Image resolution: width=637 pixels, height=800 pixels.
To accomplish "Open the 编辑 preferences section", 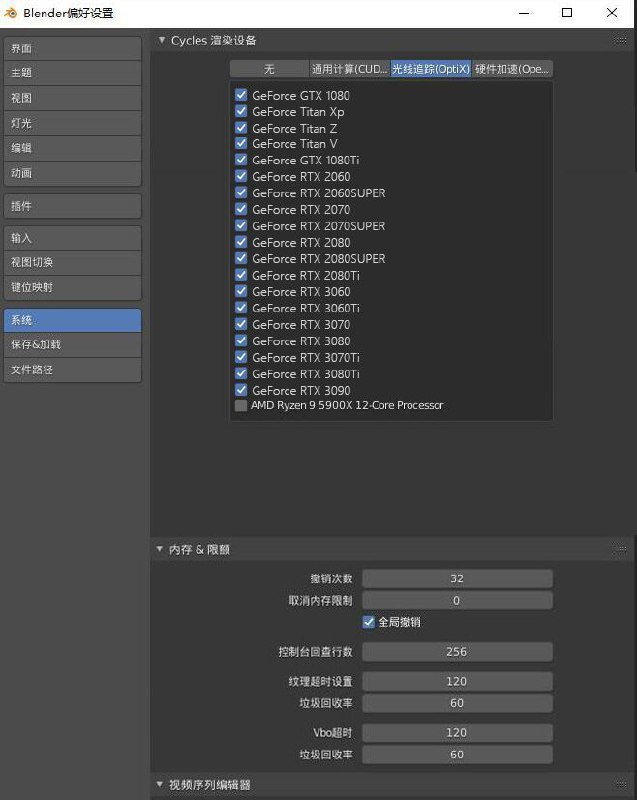I will point(72,148).
